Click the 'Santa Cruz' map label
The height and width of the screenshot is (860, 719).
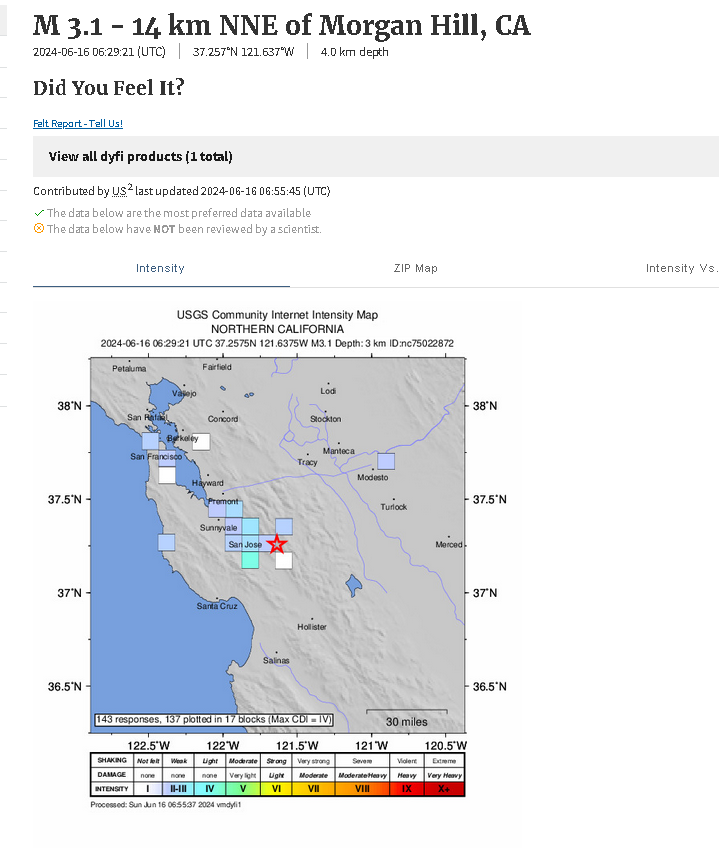(217, 606)
